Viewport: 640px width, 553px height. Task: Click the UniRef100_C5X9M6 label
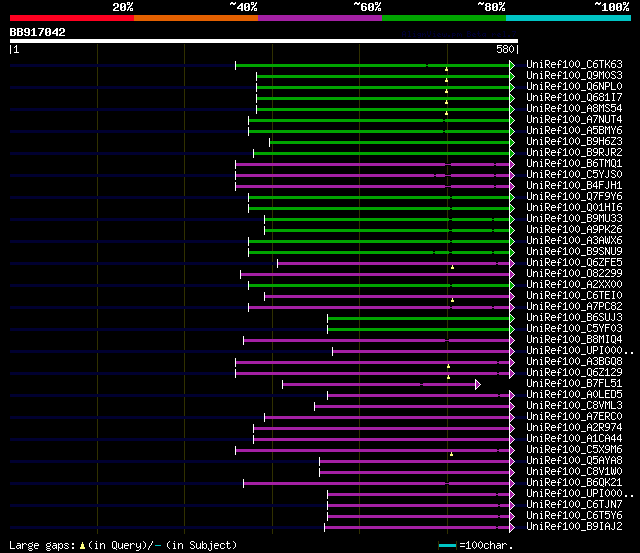[574, 450]
